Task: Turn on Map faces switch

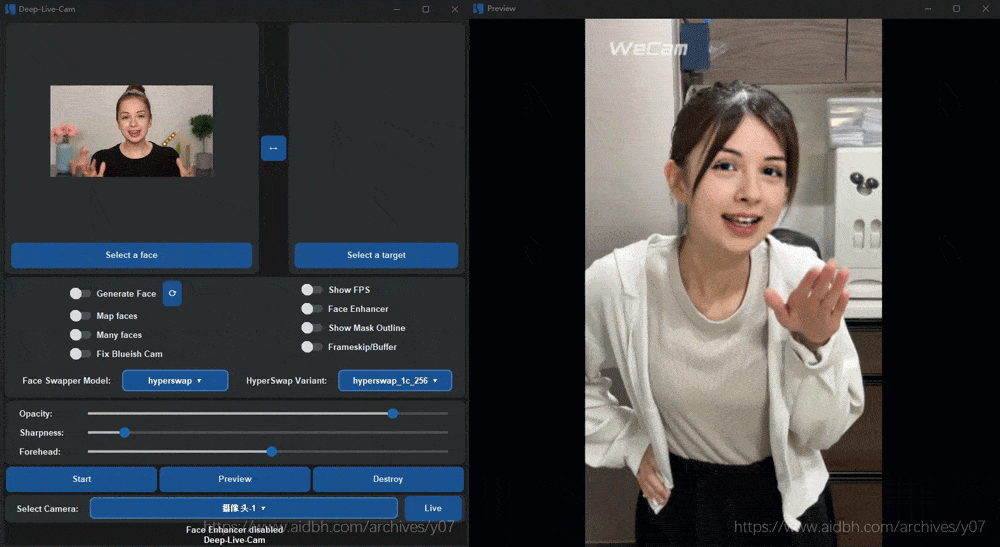Action: (80, 316)
